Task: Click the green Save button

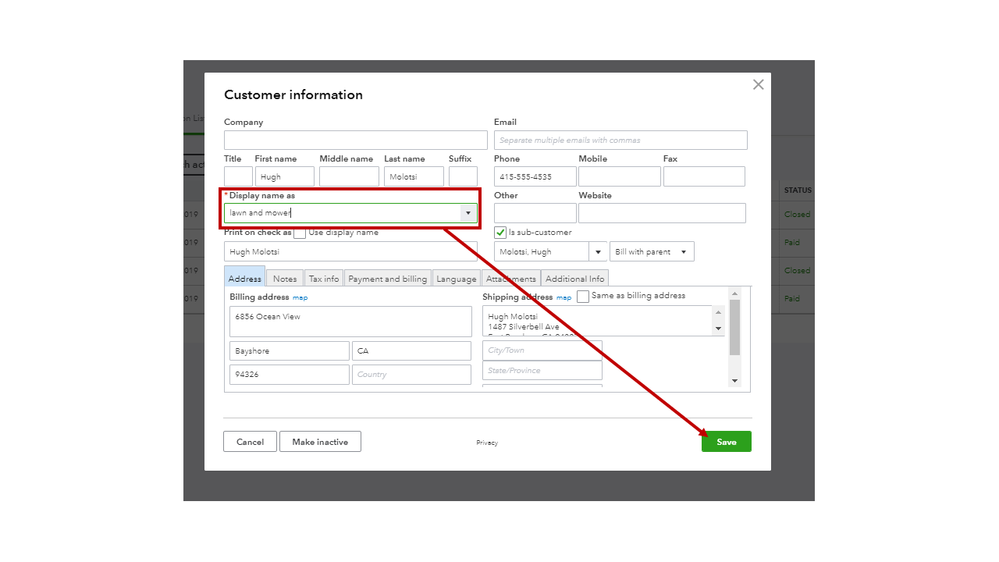Action: coord(726,442)
